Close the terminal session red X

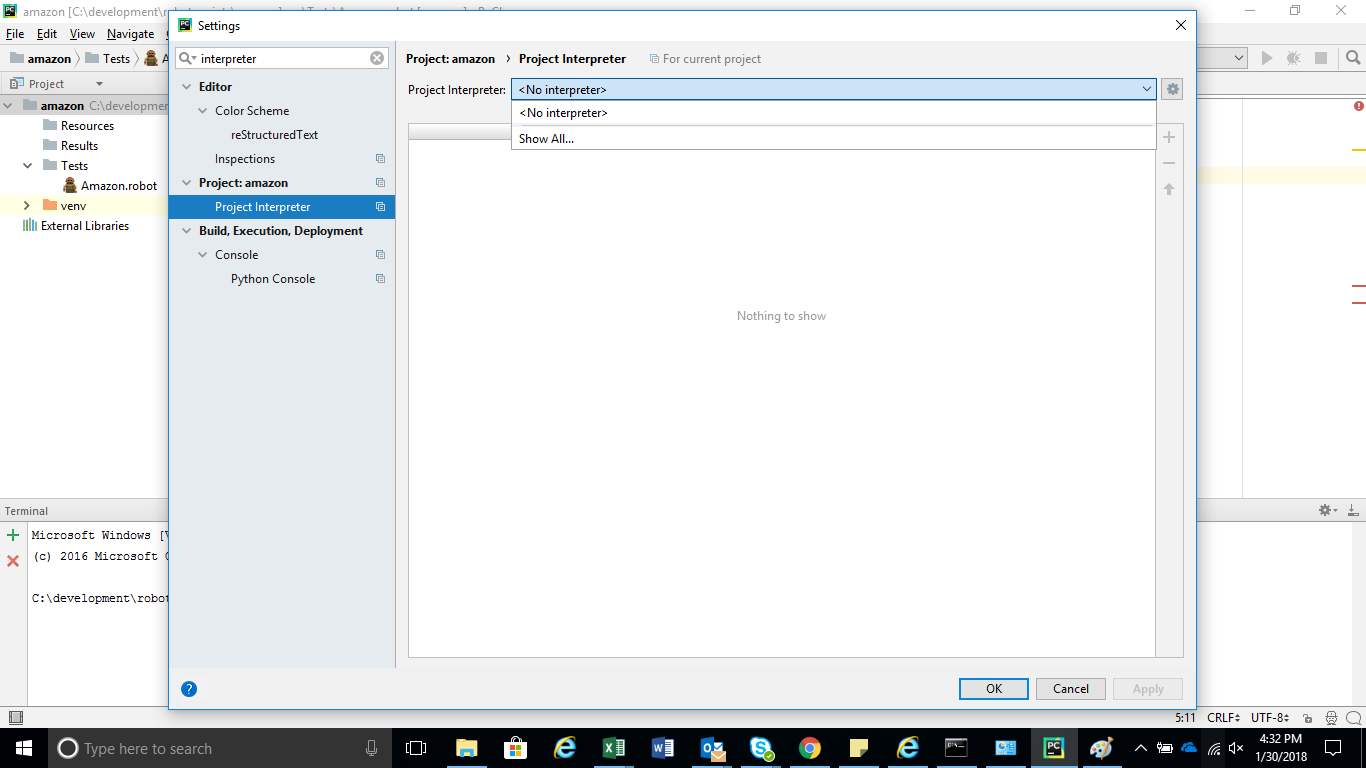tap(13, 561)
